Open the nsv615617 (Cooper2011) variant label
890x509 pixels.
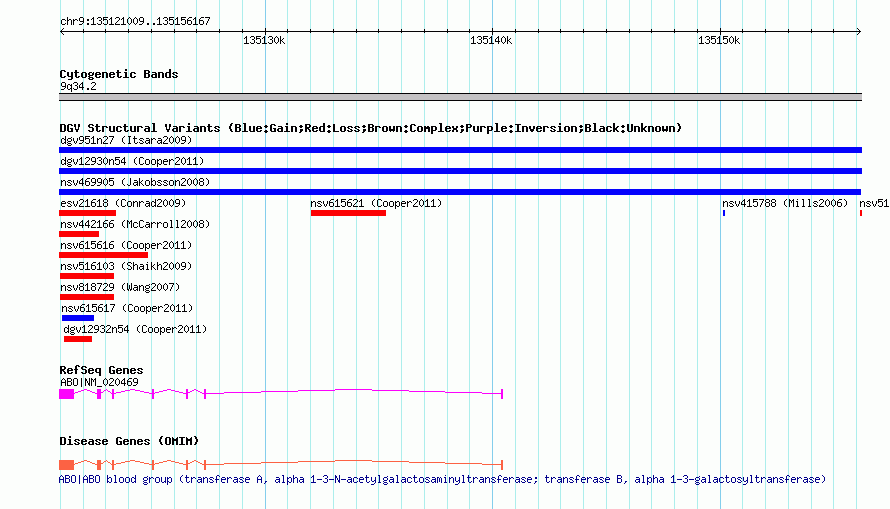point(127,308)
